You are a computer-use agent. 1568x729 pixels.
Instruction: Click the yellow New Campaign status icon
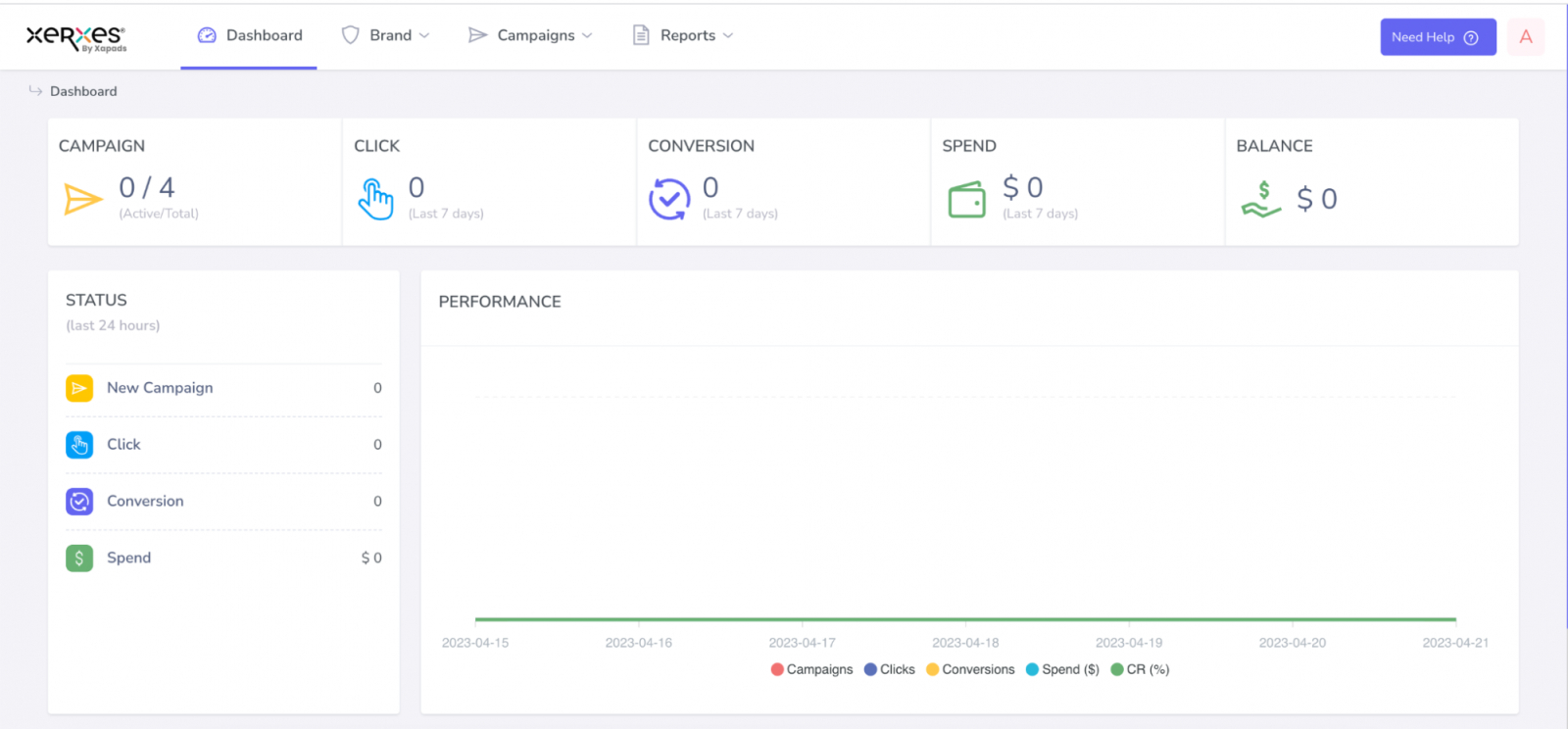click(x=79, y=388)
